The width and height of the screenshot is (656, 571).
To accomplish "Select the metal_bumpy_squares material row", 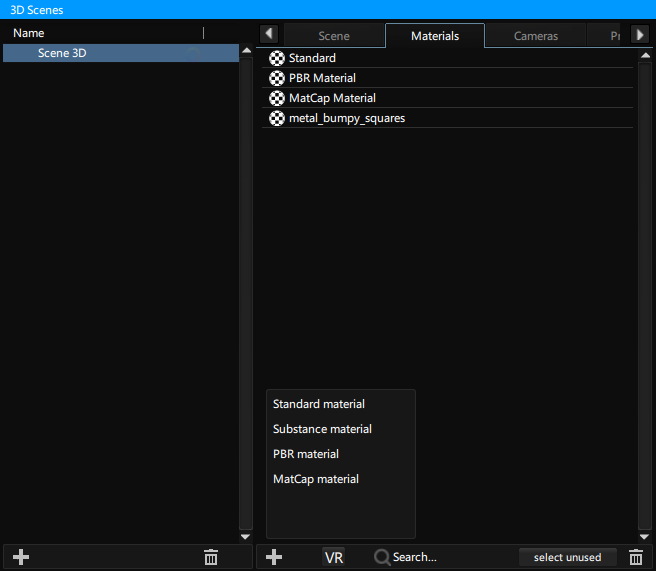I will 447,118.
